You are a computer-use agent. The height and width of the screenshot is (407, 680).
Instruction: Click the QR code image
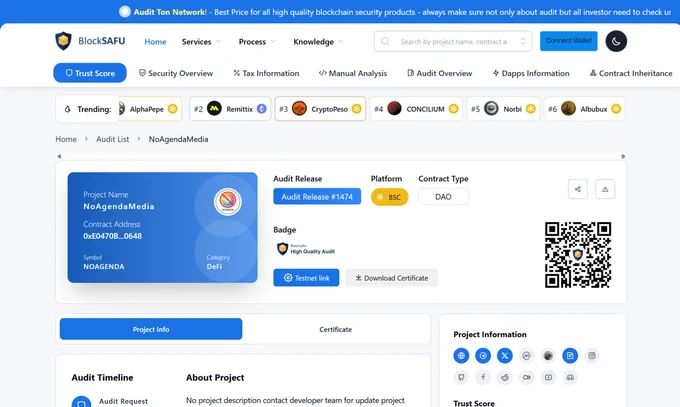578,255
